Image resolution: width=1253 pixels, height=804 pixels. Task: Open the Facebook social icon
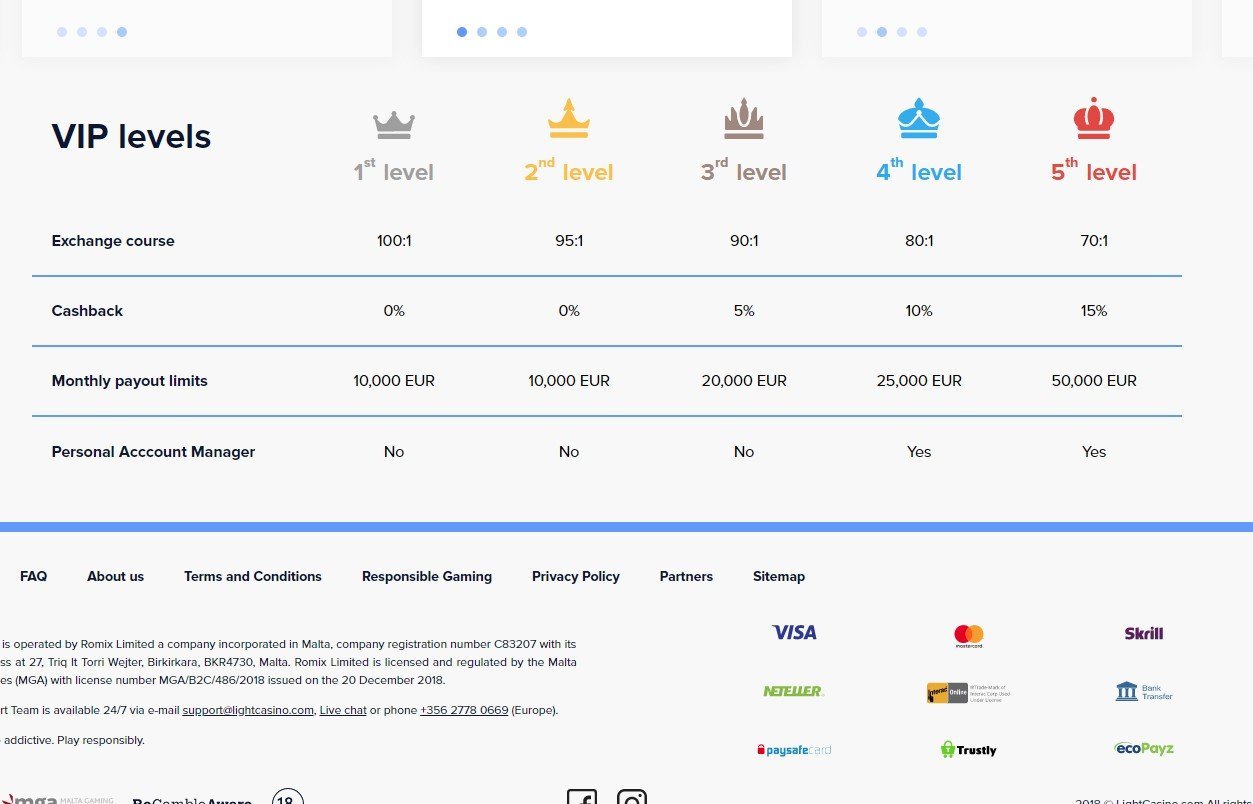tap(582, 797)
